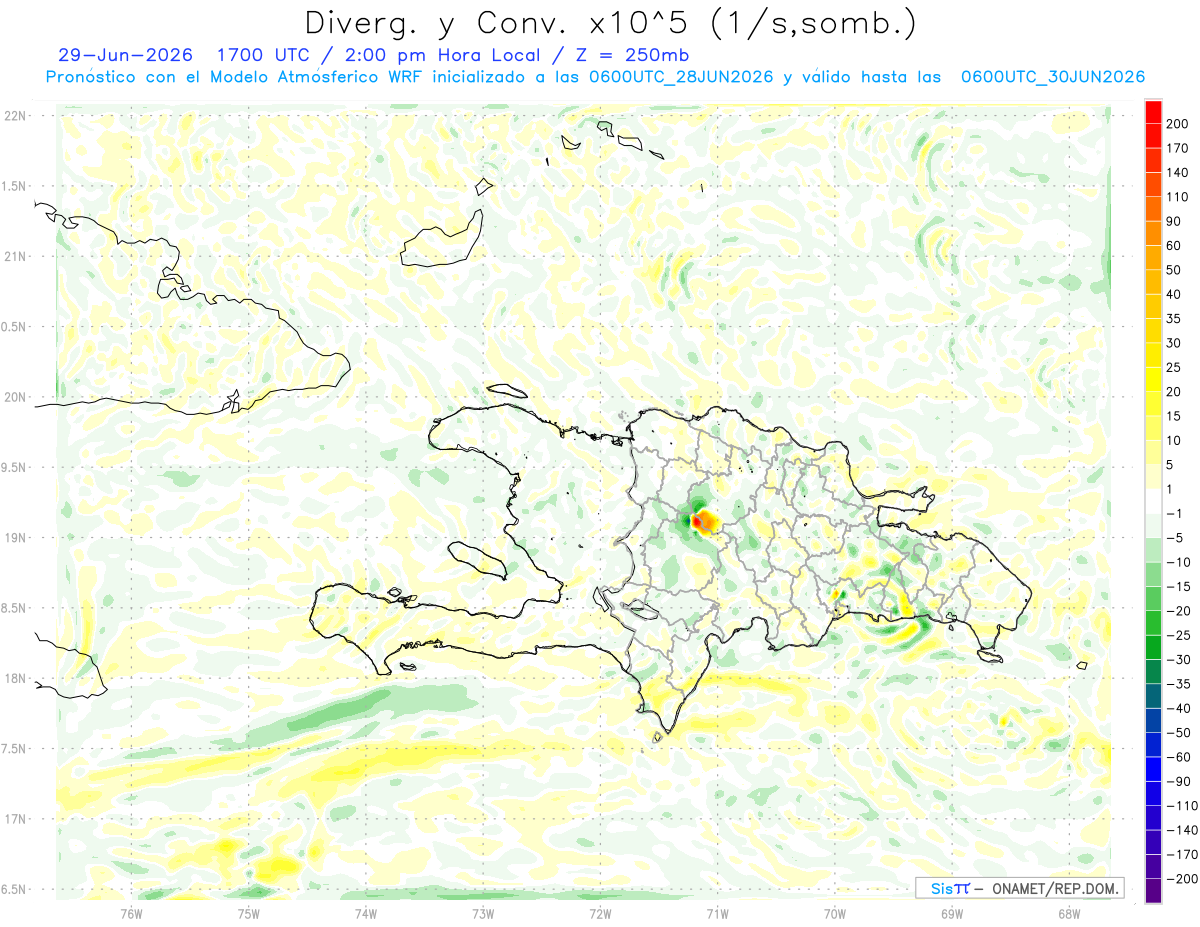Click the latitude label '8.5N'
1200x927 pixels.
(x=14, y=608)
